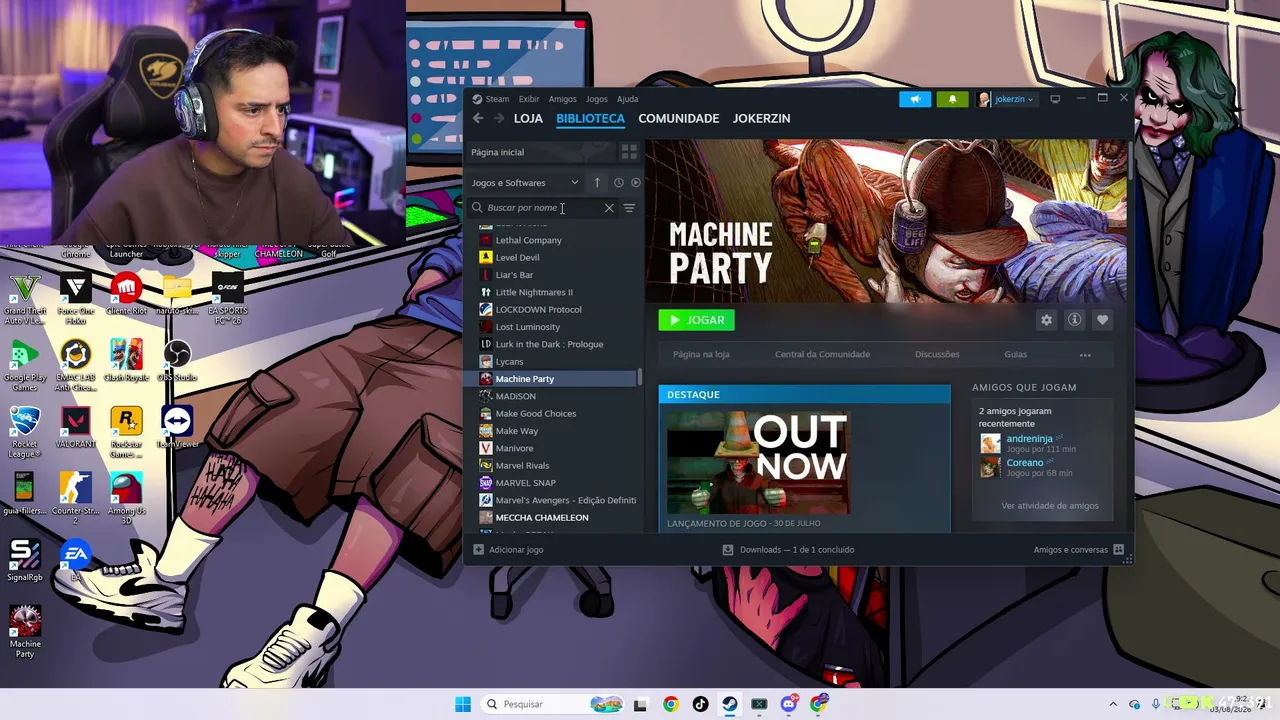Click the OBS Studio desktop icon
This screenshot has height=720, width=1280.
click(176, 360)
